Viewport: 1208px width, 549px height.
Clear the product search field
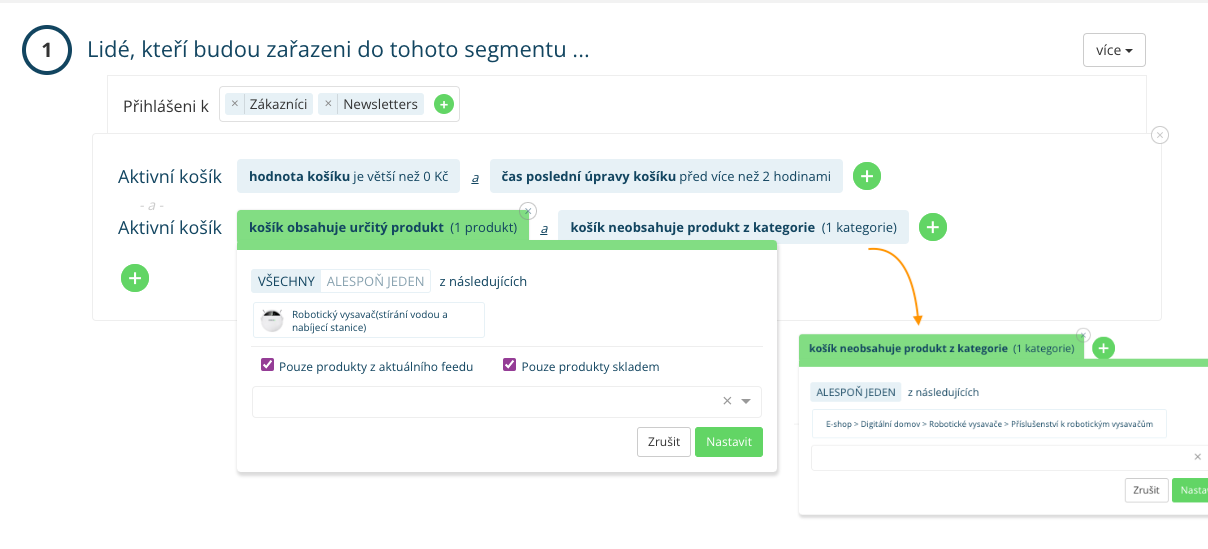pyautogui.click(x=727, y=402)
